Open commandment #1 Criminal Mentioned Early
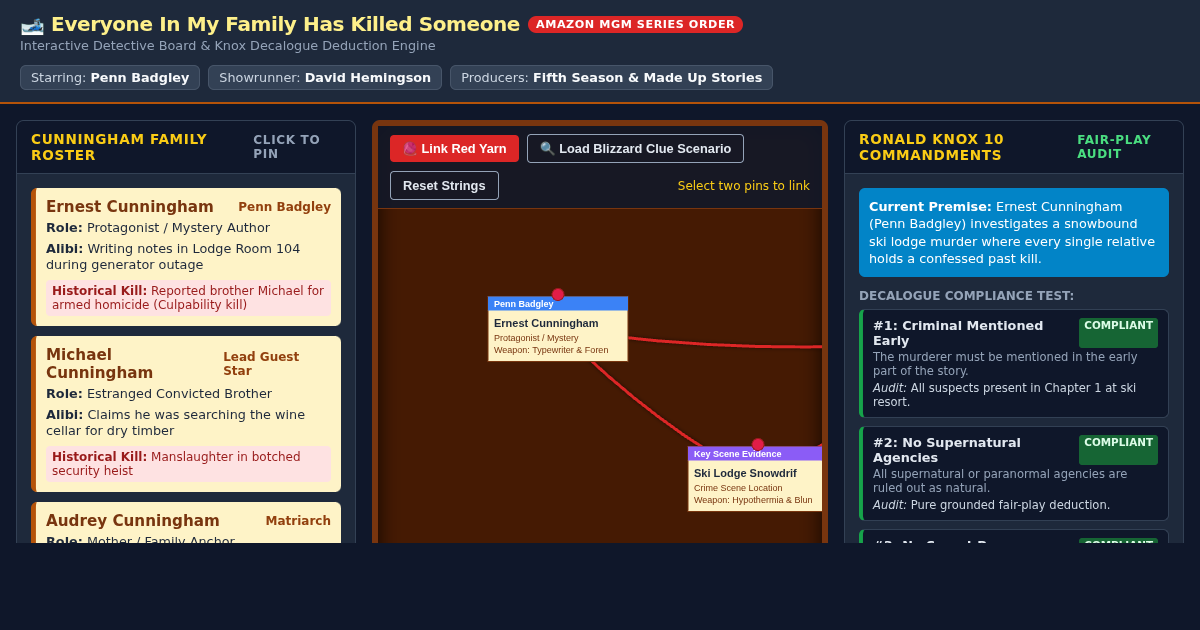This screenshot has height=630, width=1200. pyautogui.click(x=1014, y=363)
